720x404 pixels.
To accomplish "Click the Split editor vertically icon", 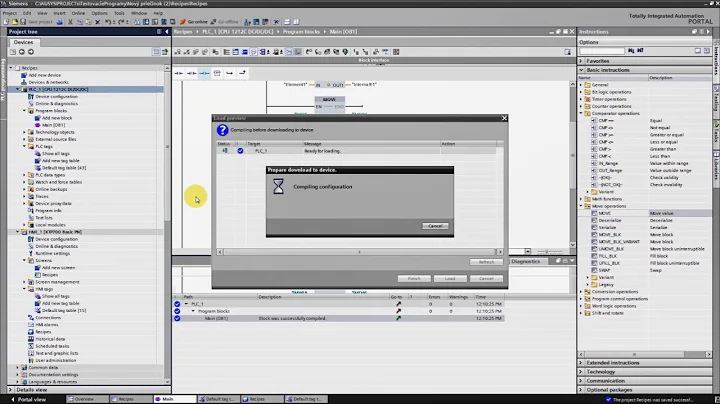I will 296,22.
